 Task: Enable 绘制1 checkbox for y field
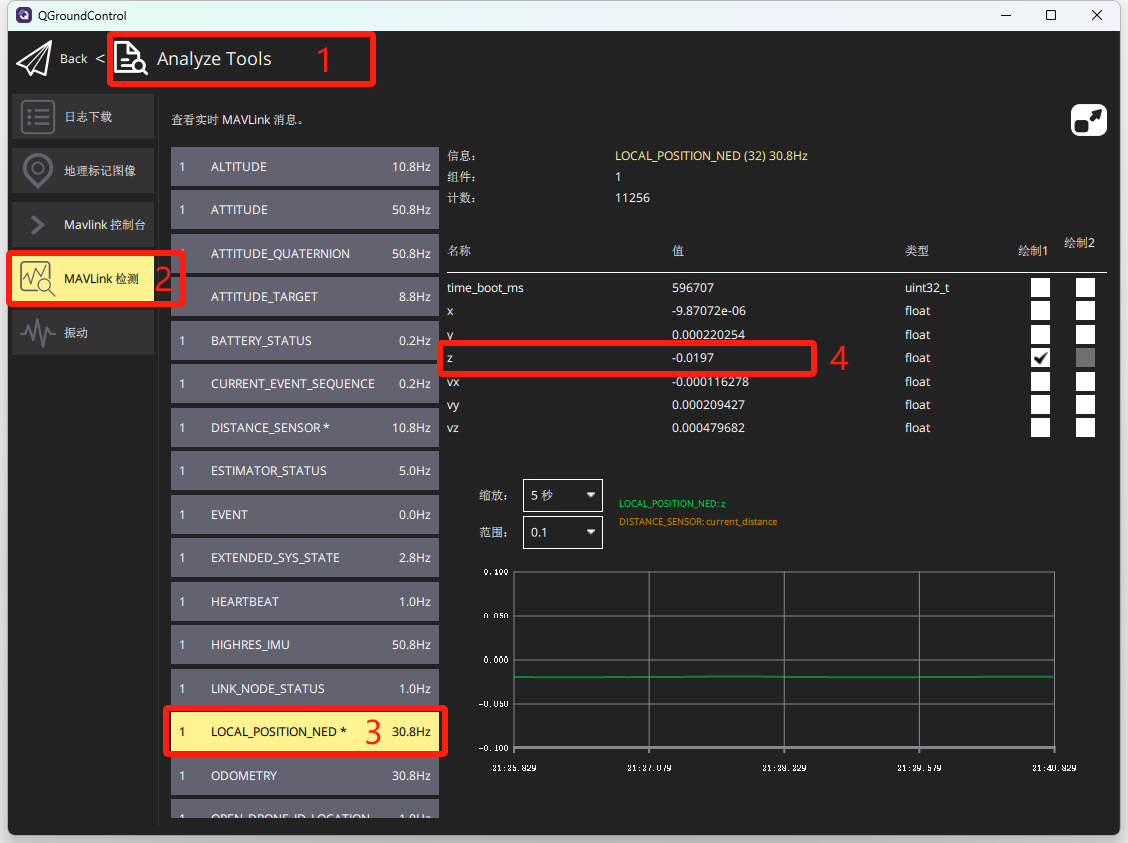[x=1040, y=334]
